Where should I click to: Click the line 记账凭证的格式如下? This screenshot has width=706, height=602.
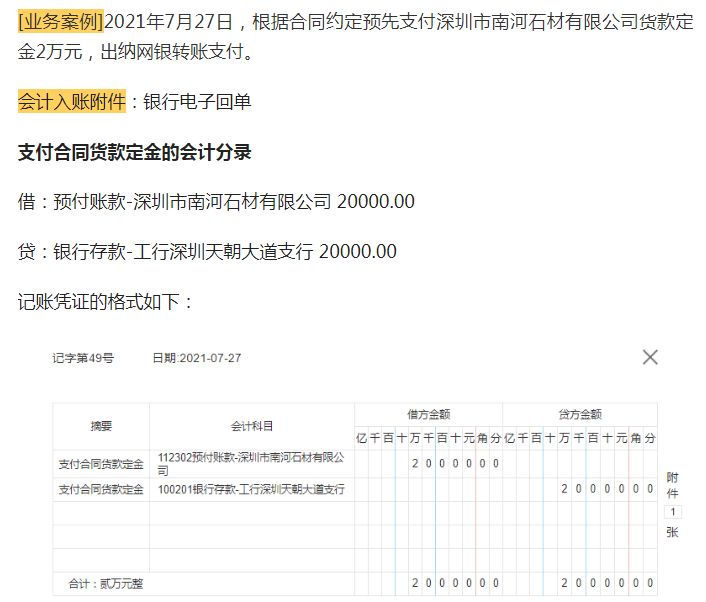(106, 302)
